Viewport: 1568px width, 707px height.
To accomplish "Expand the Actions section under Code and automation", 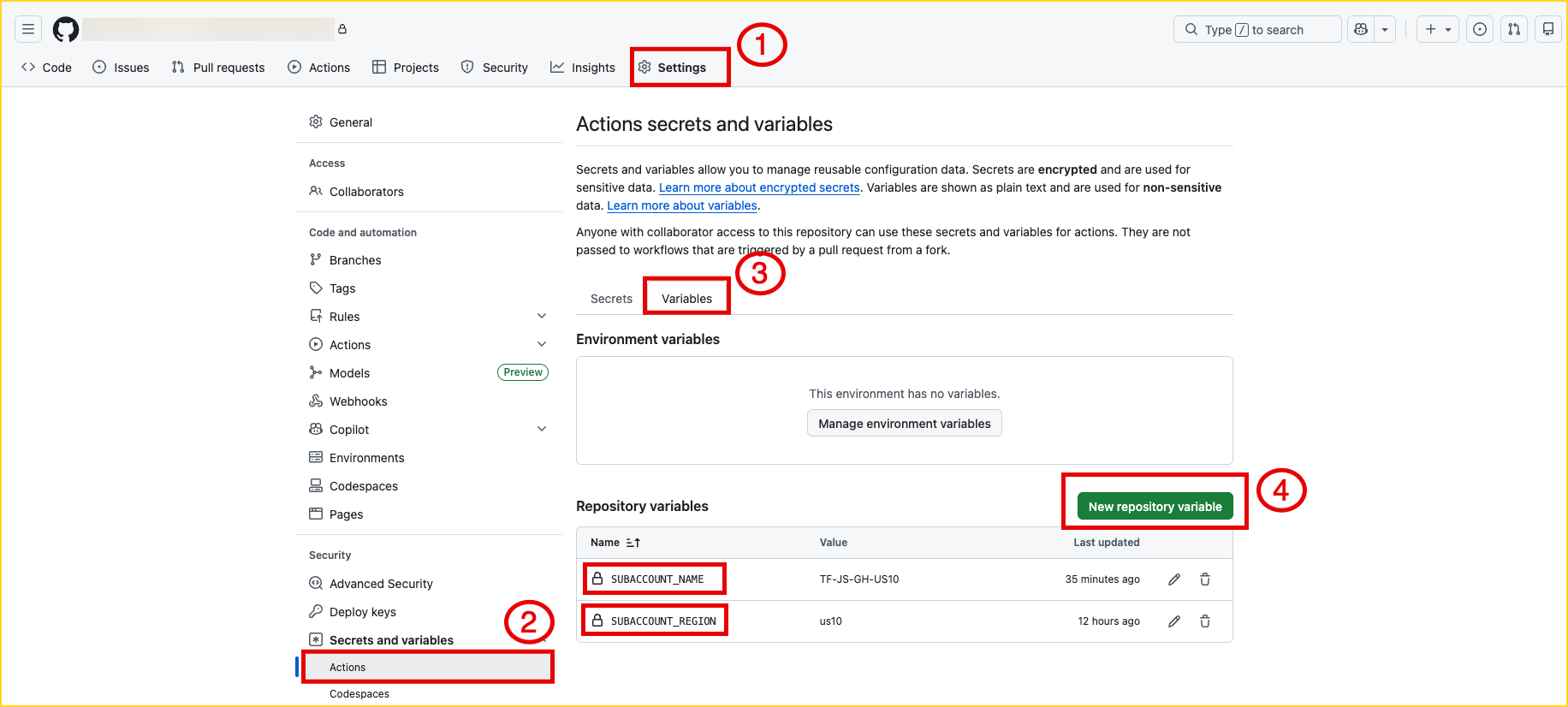I will coord(542,344).
